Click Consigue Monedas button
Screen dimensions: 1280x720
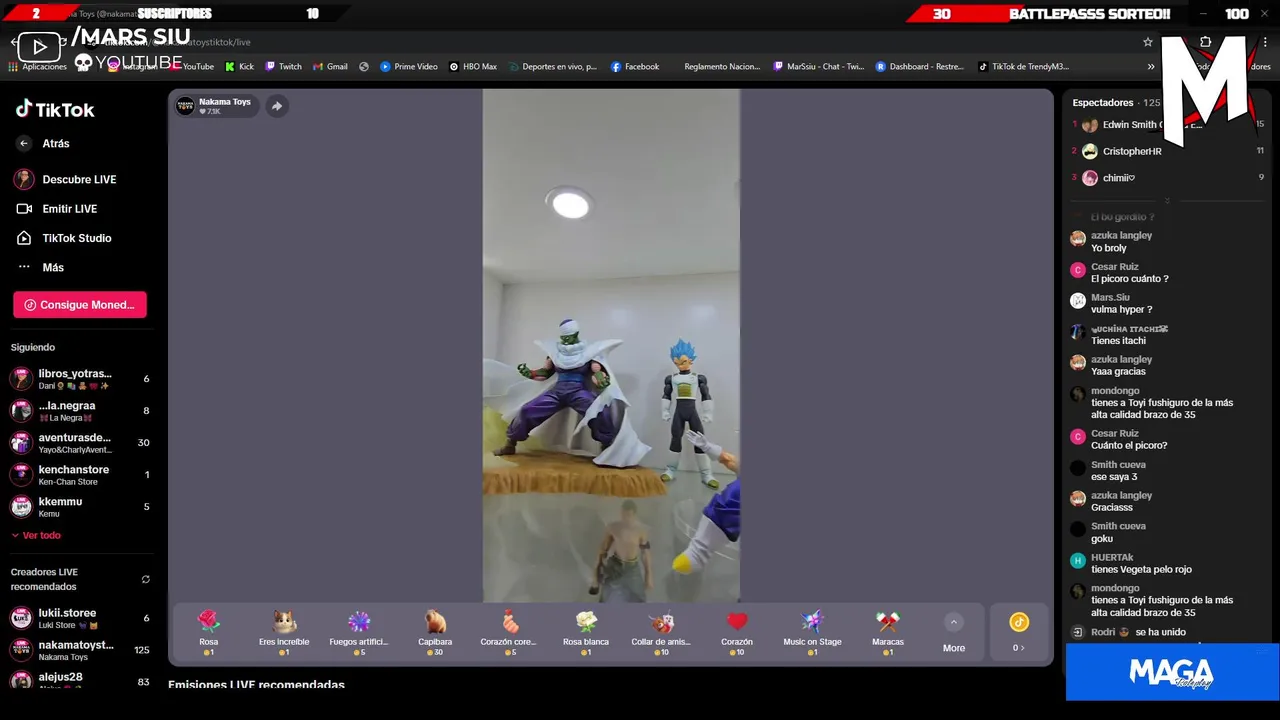(x=80, y=305)
